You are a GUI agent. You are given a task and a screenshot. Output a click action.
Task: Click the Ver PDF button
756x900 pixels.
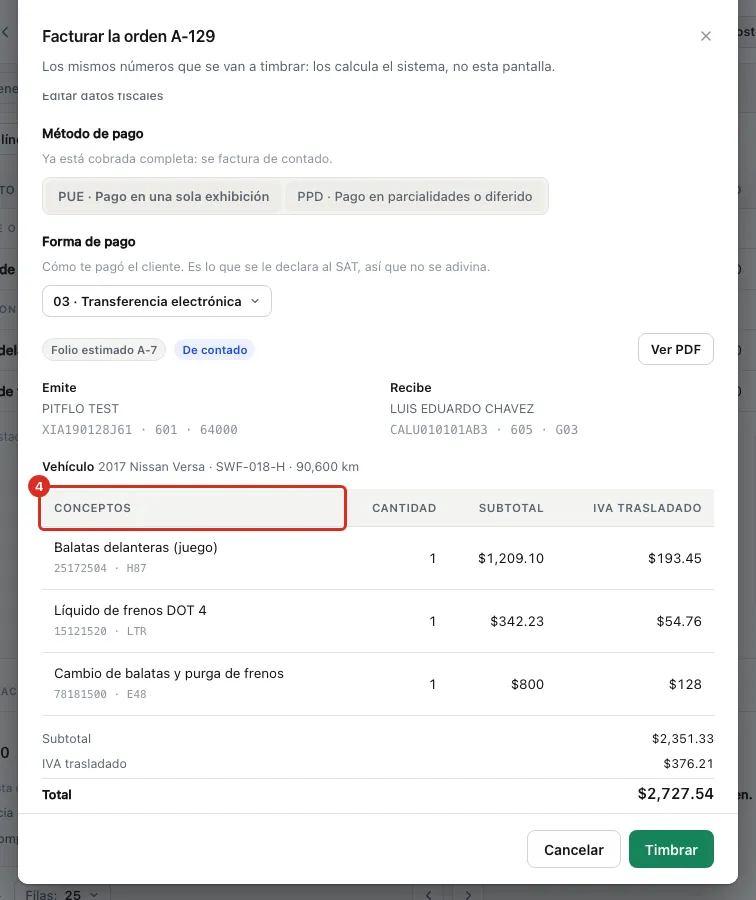[676, 350]
